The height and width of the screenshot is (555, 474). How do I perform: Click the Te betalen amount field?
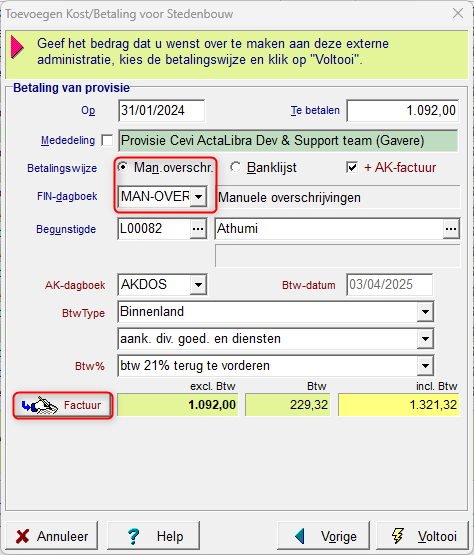point(402,110)
